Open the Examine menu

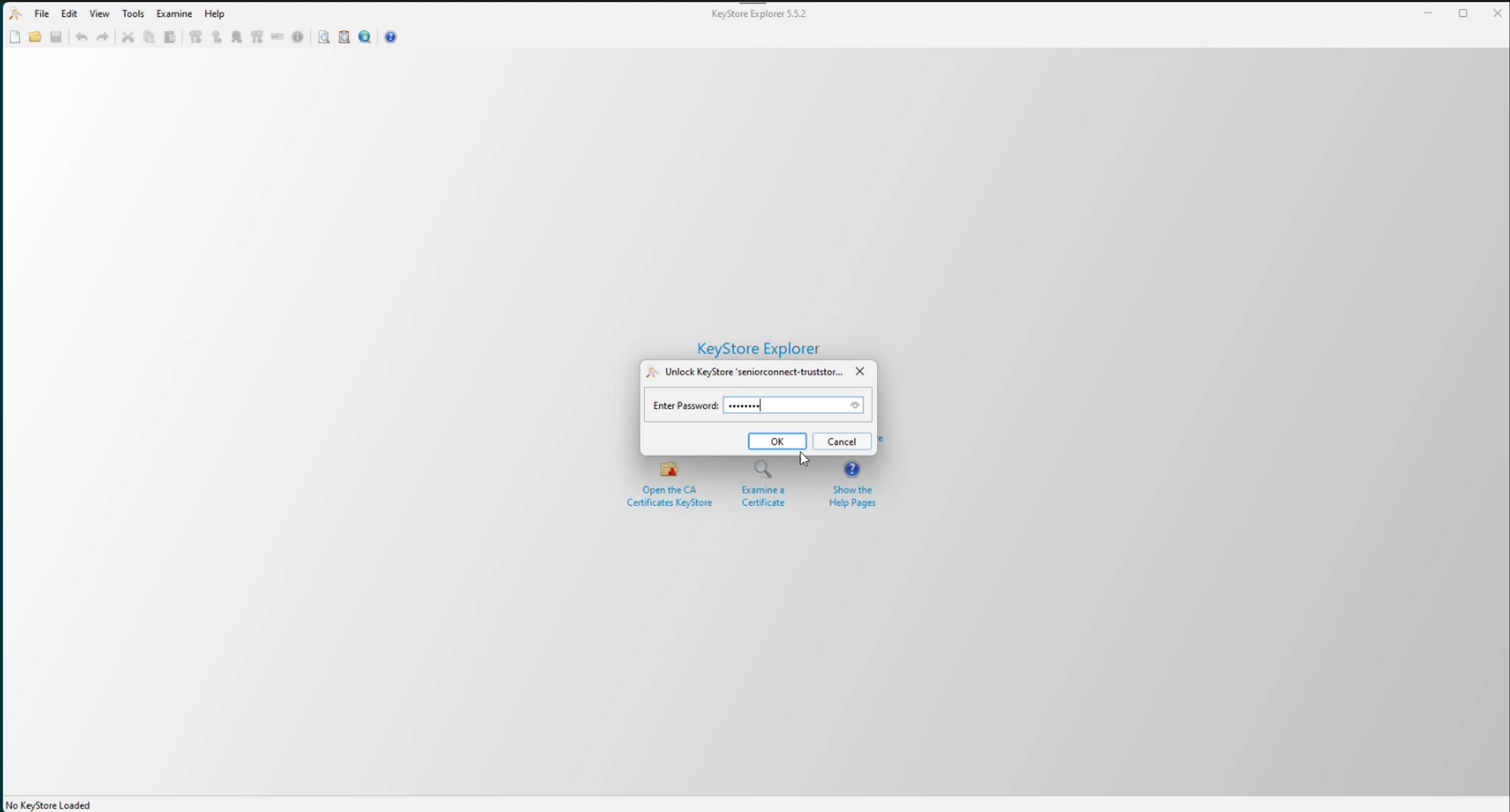coord(174,14)
